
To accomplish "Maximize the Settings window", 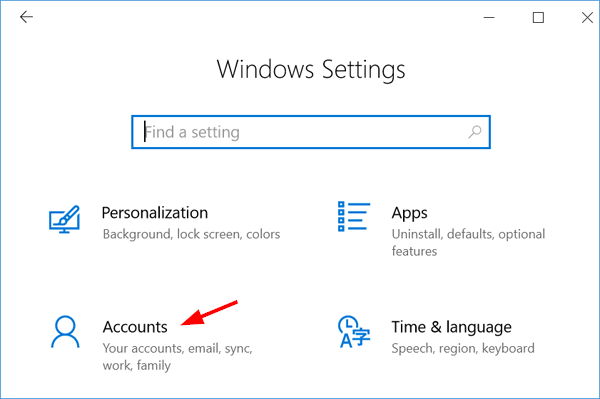I will pos(538,17).
